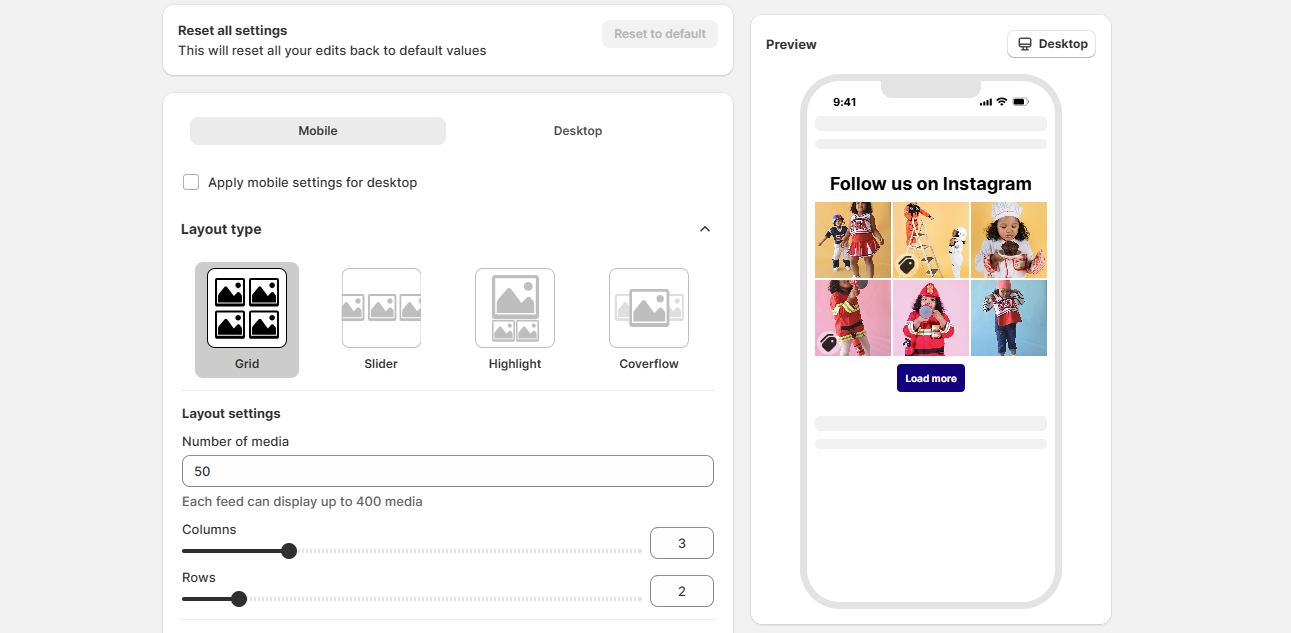Image resolution: width=1291 pixels, height=633 pixels.
Task: Click the monitor icon in Desktop preview button
Action: pos(1025,44)
